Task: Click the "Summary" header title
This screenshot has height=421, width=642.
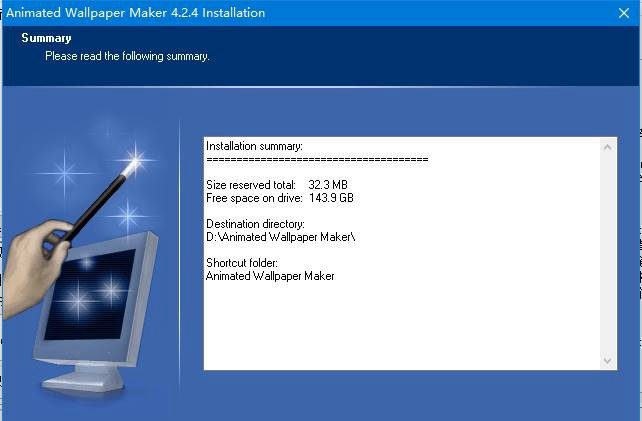Action: coord(46,38)
